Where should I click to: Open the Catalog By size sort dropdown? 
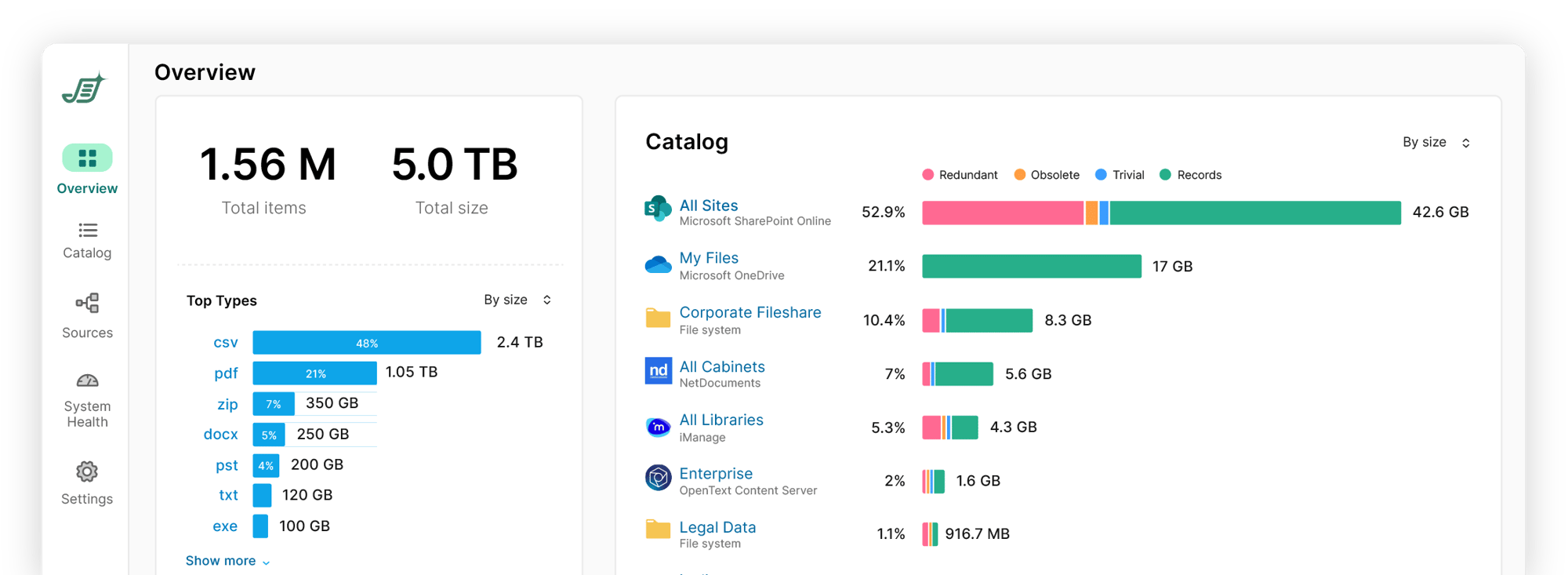pos(1436,142)
